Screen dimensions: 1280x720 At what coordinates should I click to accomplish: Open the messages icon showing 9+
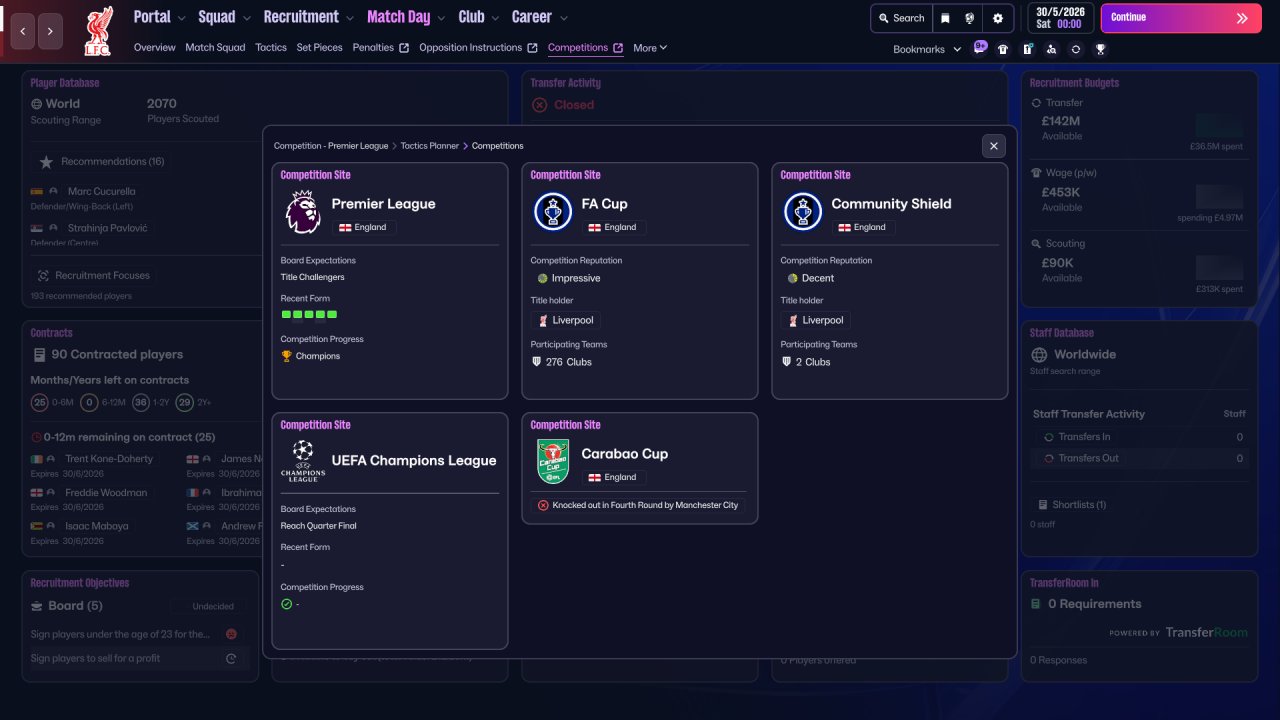980,48
